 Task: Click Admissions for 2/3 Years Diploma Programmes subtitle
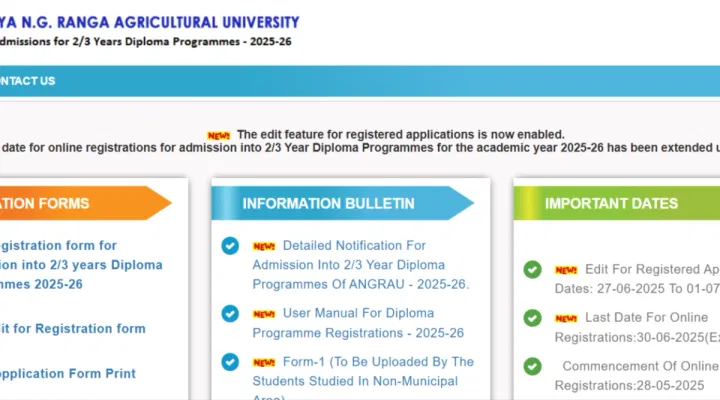click(x=146, y=41)
